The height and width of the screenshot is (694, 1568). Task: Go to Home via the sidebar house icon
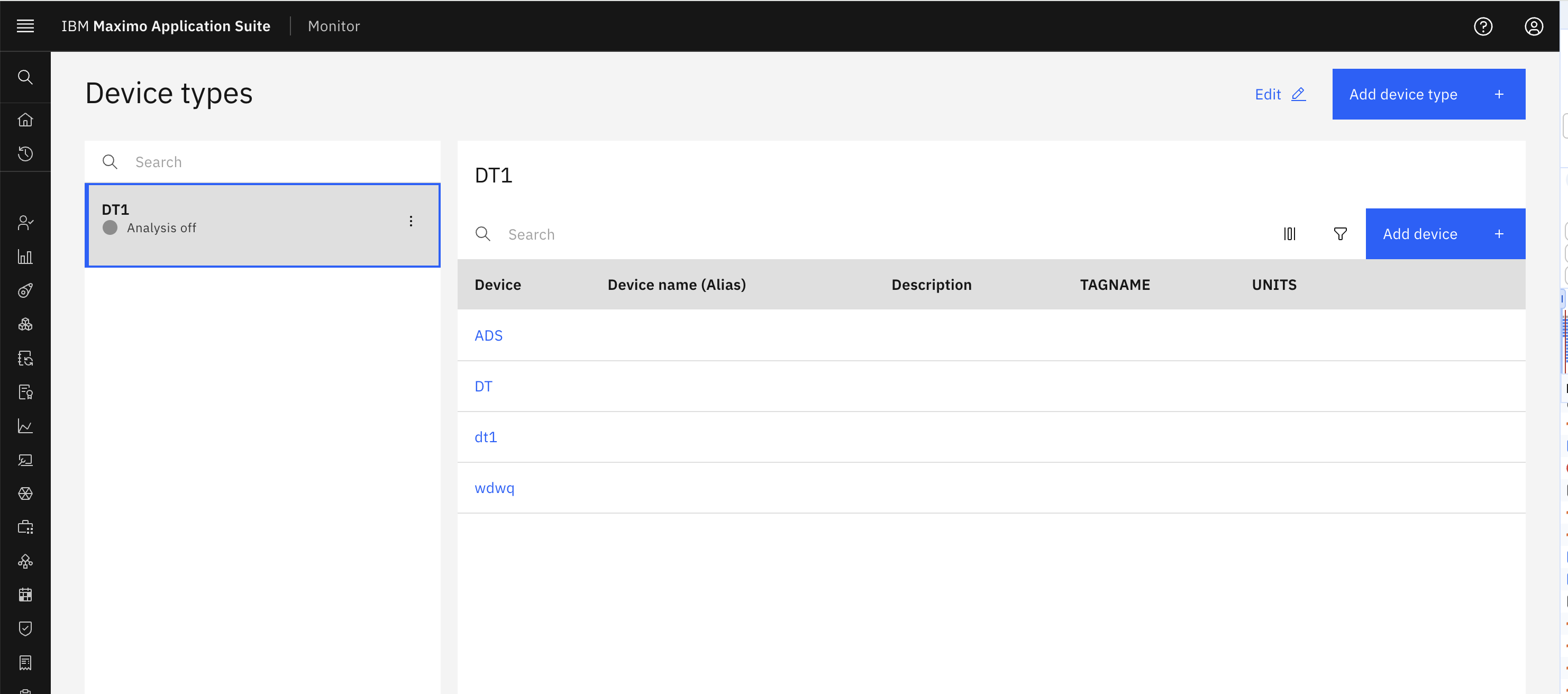25,120
